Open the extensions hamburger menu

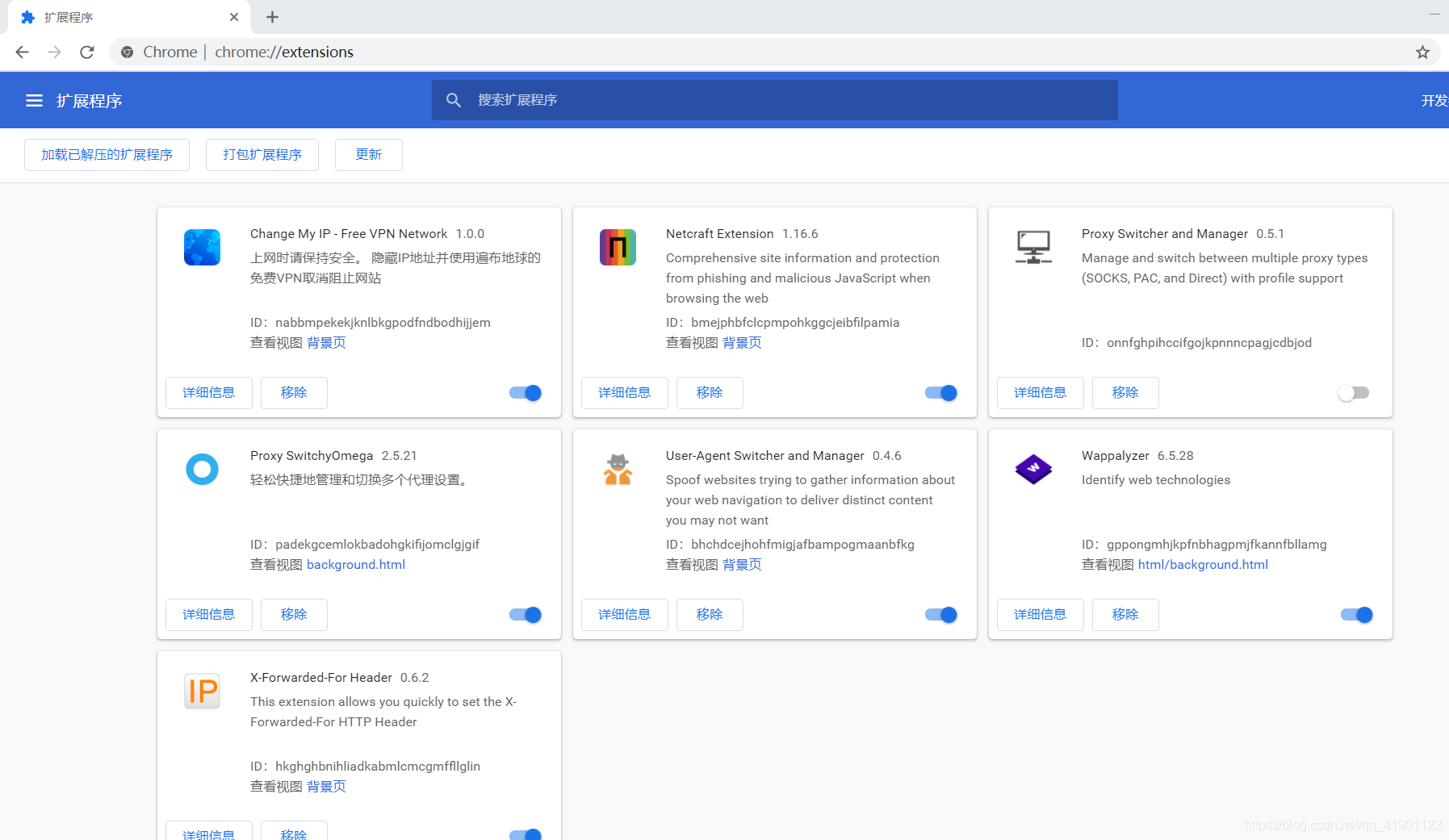click(x=34, y=101)
